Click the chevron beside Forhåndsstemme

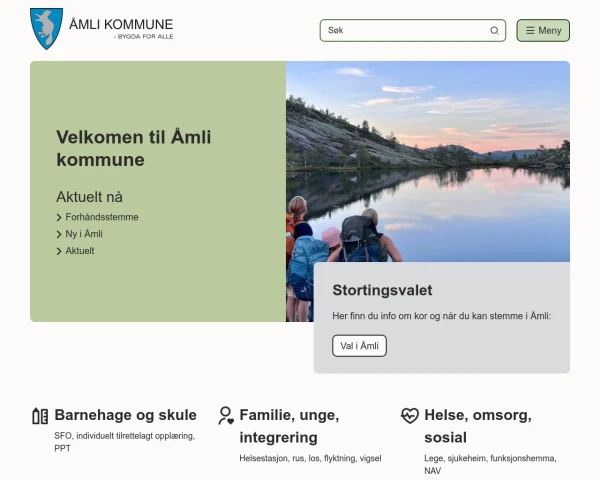pyautogui.click(x=59, y=217)
